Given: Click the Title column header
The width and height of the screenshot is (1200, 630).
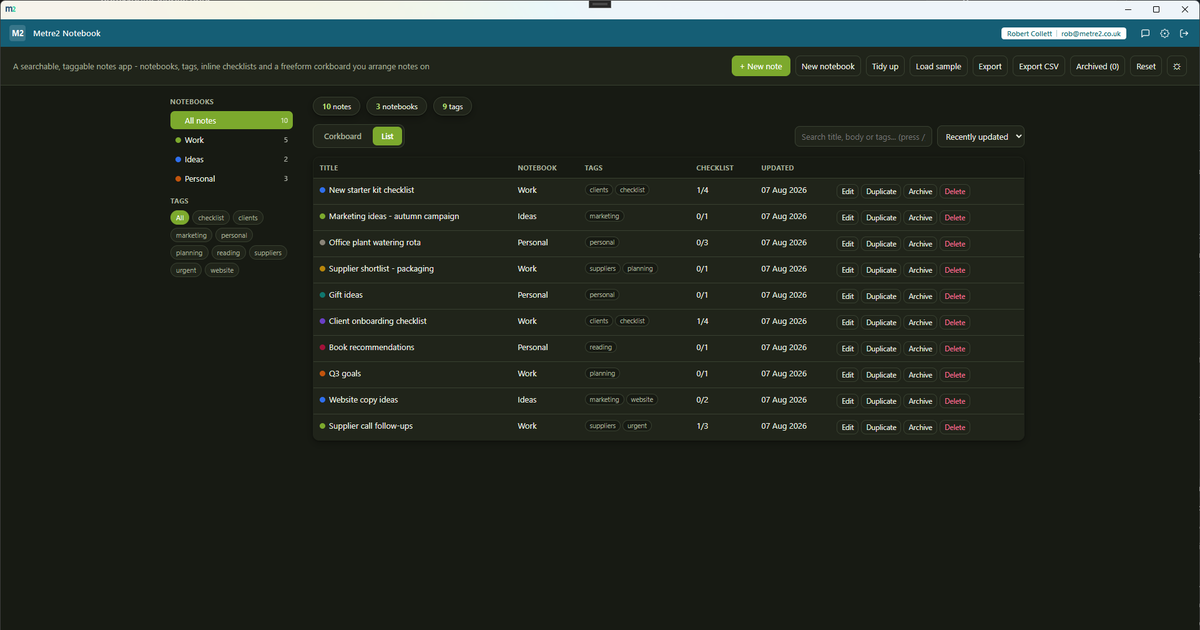Looking at the screenshot, I should (329, 168).
